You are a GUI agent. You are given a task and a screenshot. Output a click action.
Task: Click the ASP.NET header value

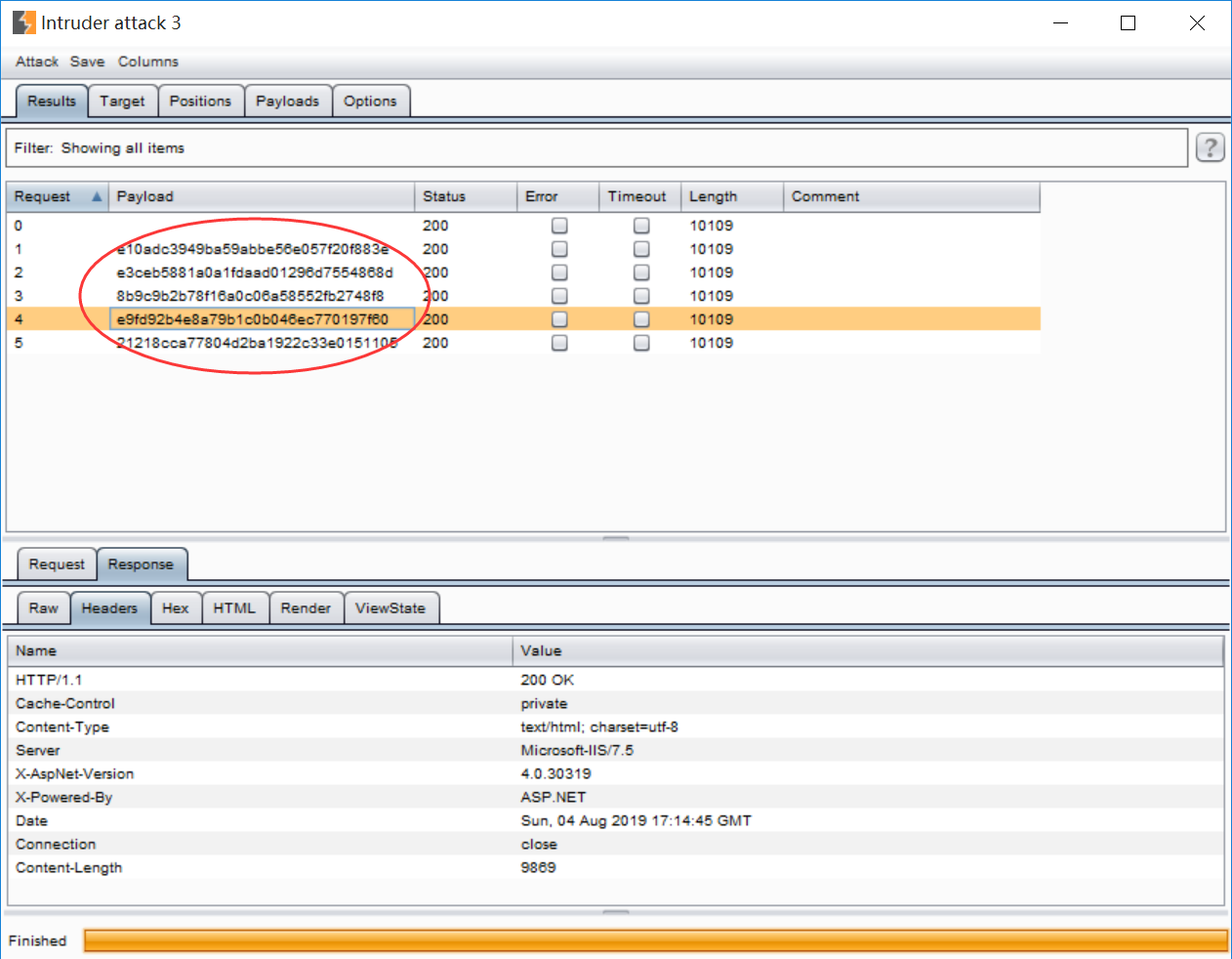(x=554, y=797)
